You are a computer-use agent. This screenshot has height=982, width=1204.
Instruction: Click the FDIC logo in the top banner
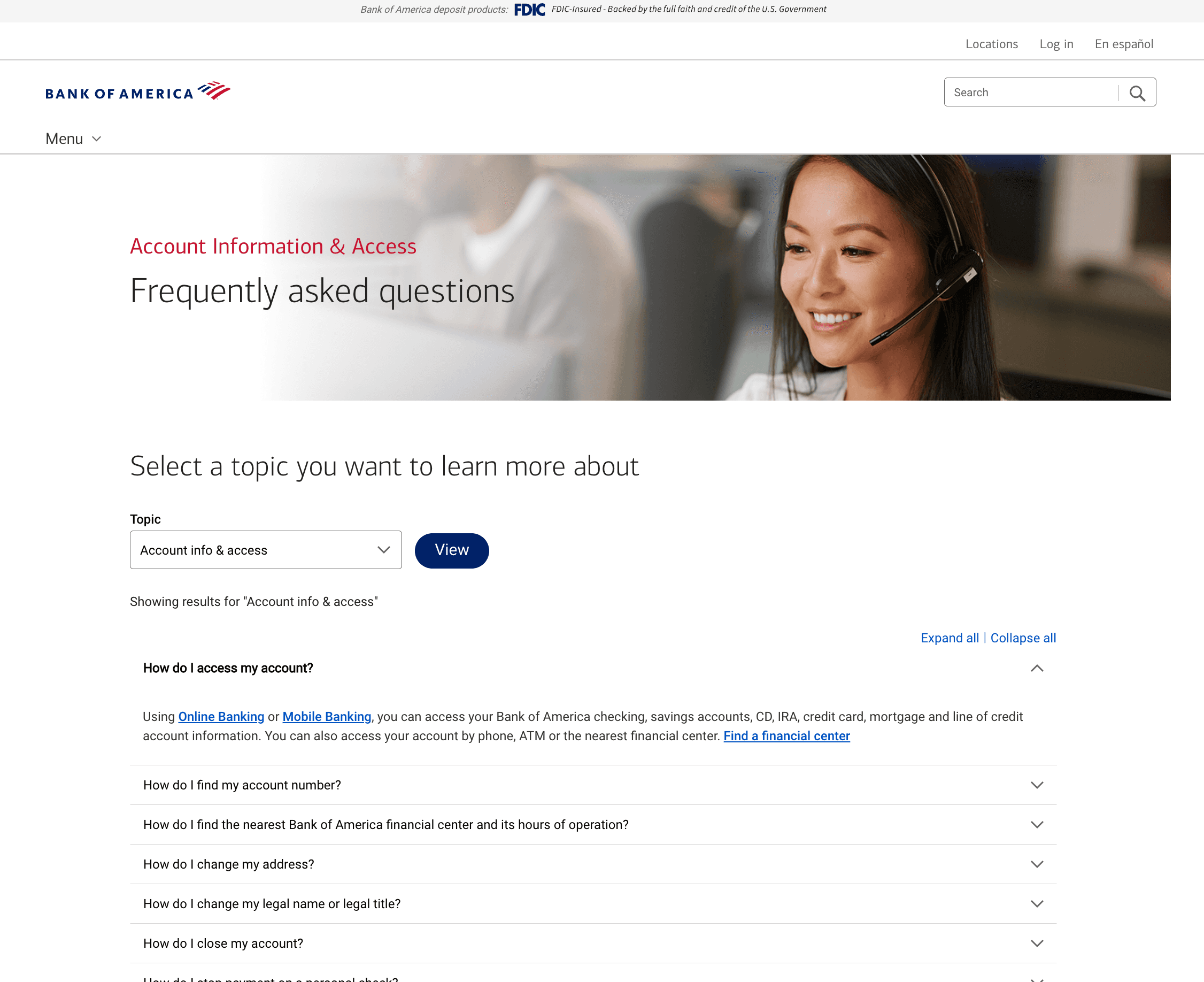(x=529, y=10)
